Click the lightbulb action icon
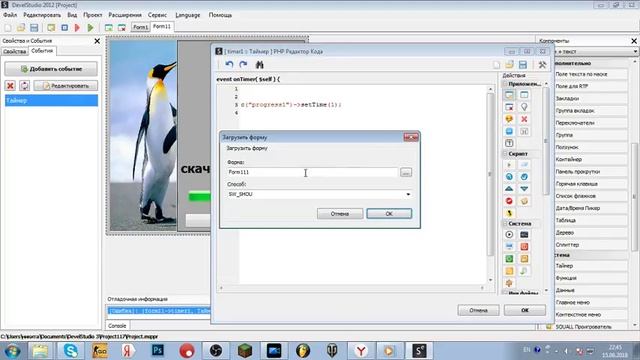The width and height of the screenshot is (640, 360). [x=524, y=107]
